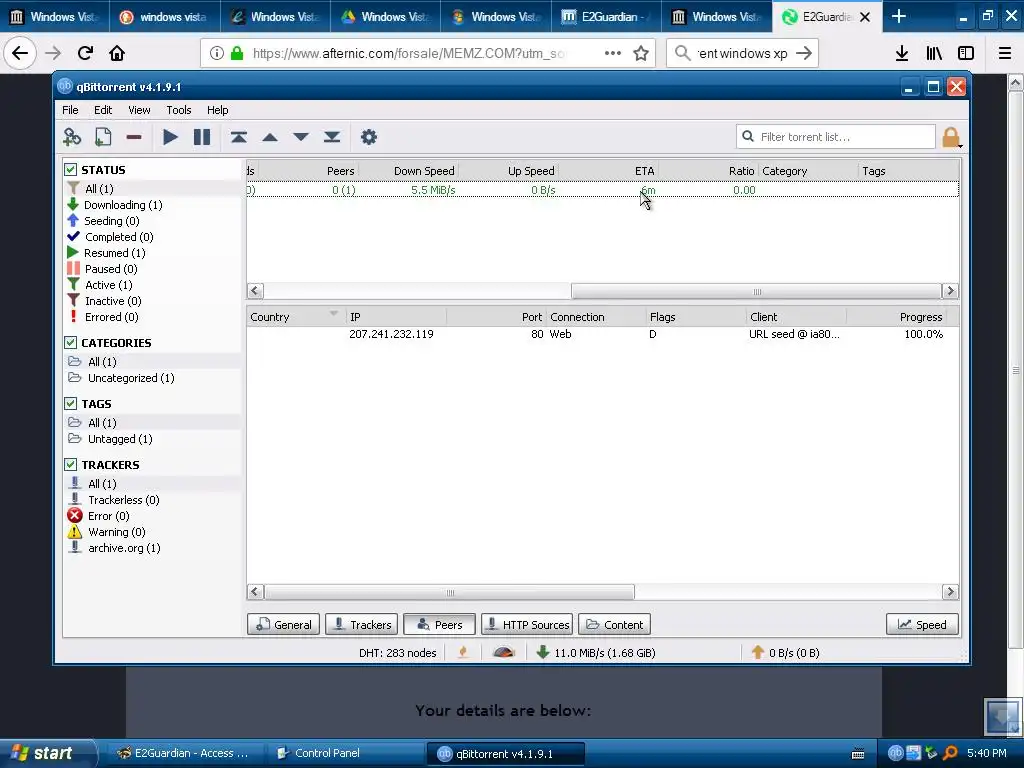Click the Add Torrent Link toolbar icon

[72, 137]
